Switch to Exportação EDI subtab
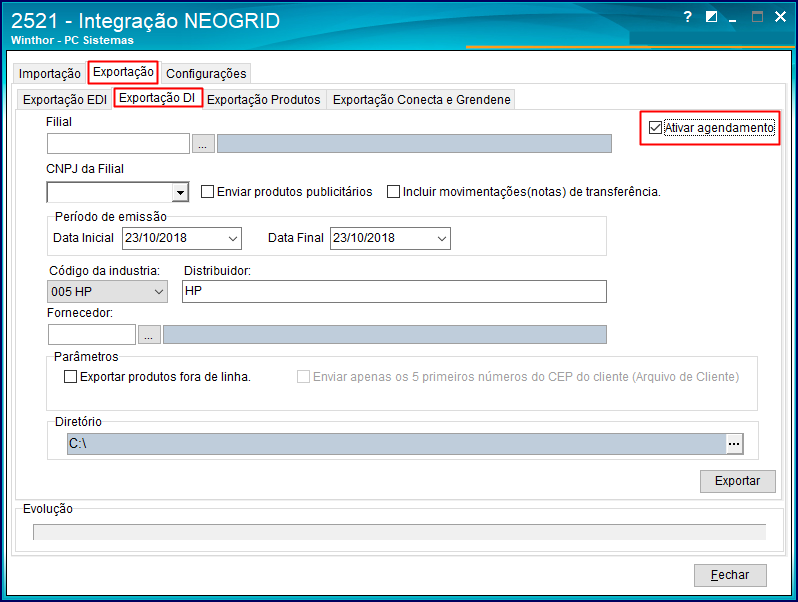Image resolution: width=798 pixels, height=602 pixels. (65, 100)
